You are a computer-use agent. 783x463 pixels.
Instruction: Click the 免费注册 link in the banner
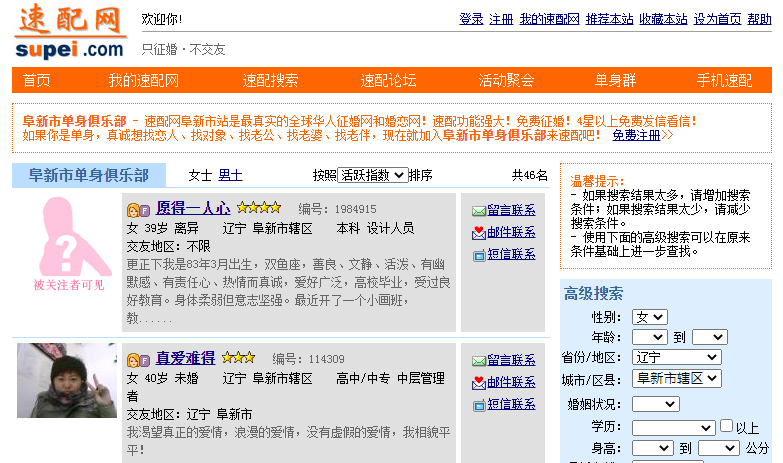click(636, 135)
